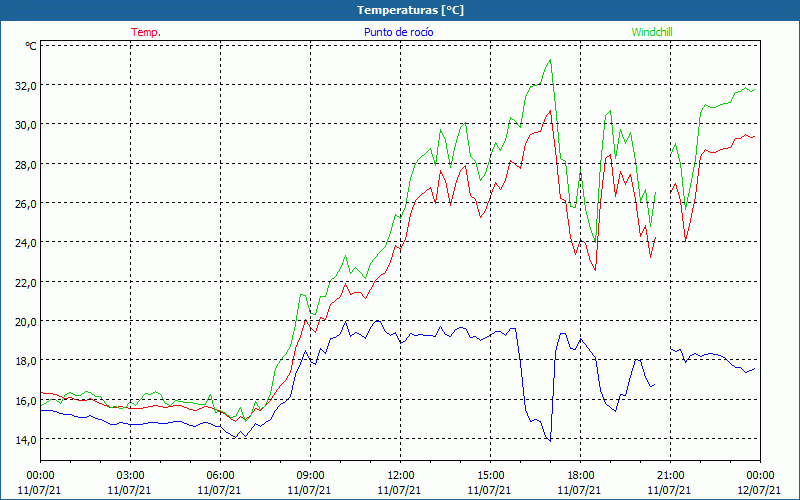Click the 24,0 y-axis value
Image resolution: width=800 pixels, height=500 pixels.
(26, 243)
